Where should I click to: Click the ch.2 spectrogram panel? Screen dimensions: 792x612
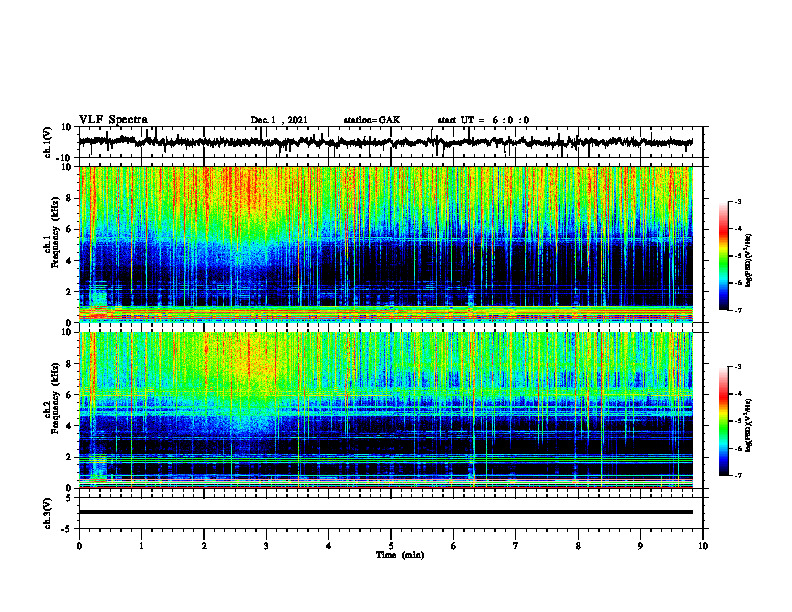[385, 410]
